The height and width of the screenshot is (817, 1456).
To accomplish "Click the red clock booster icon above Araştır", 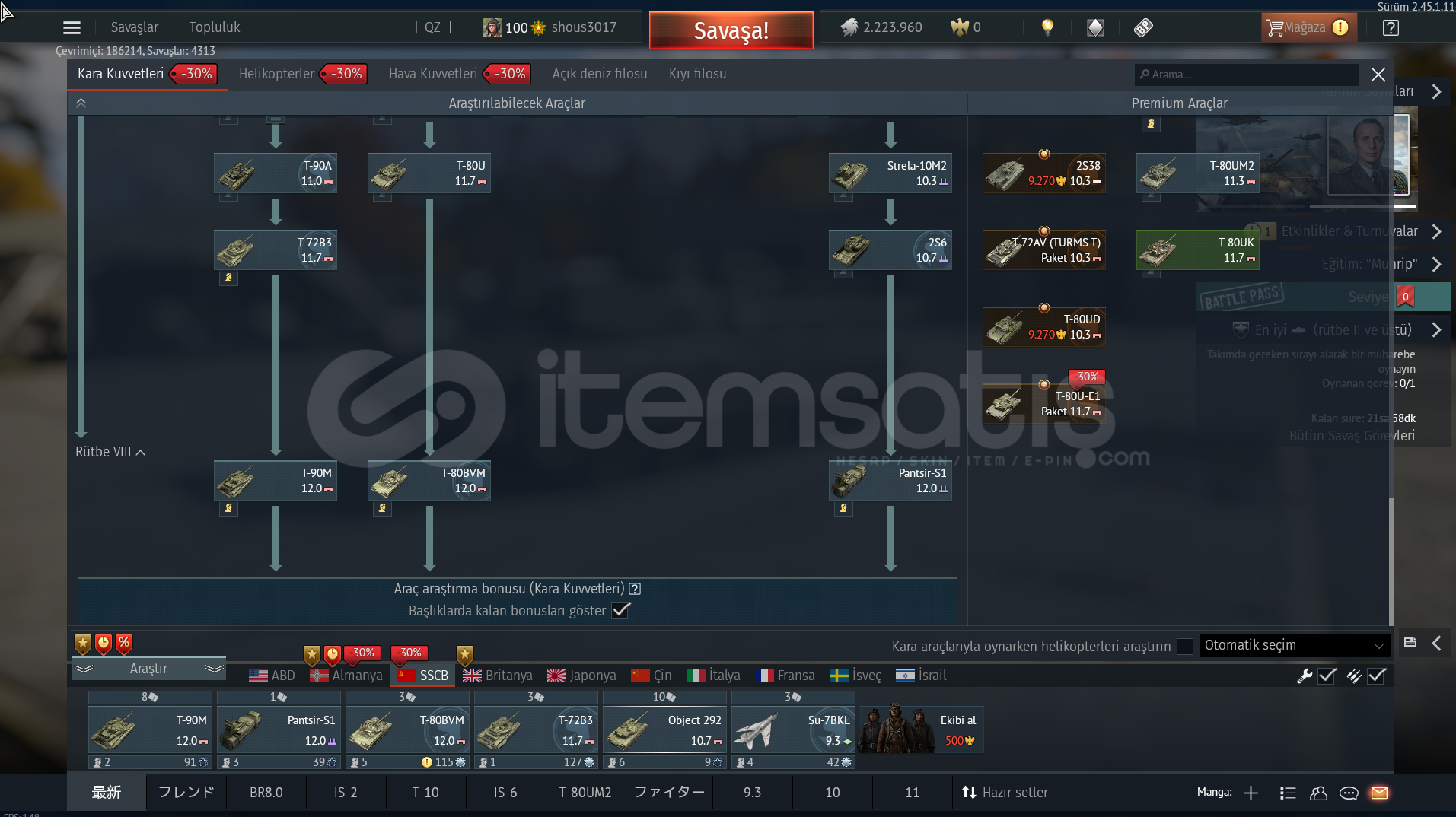I will [x=104, y=644].
